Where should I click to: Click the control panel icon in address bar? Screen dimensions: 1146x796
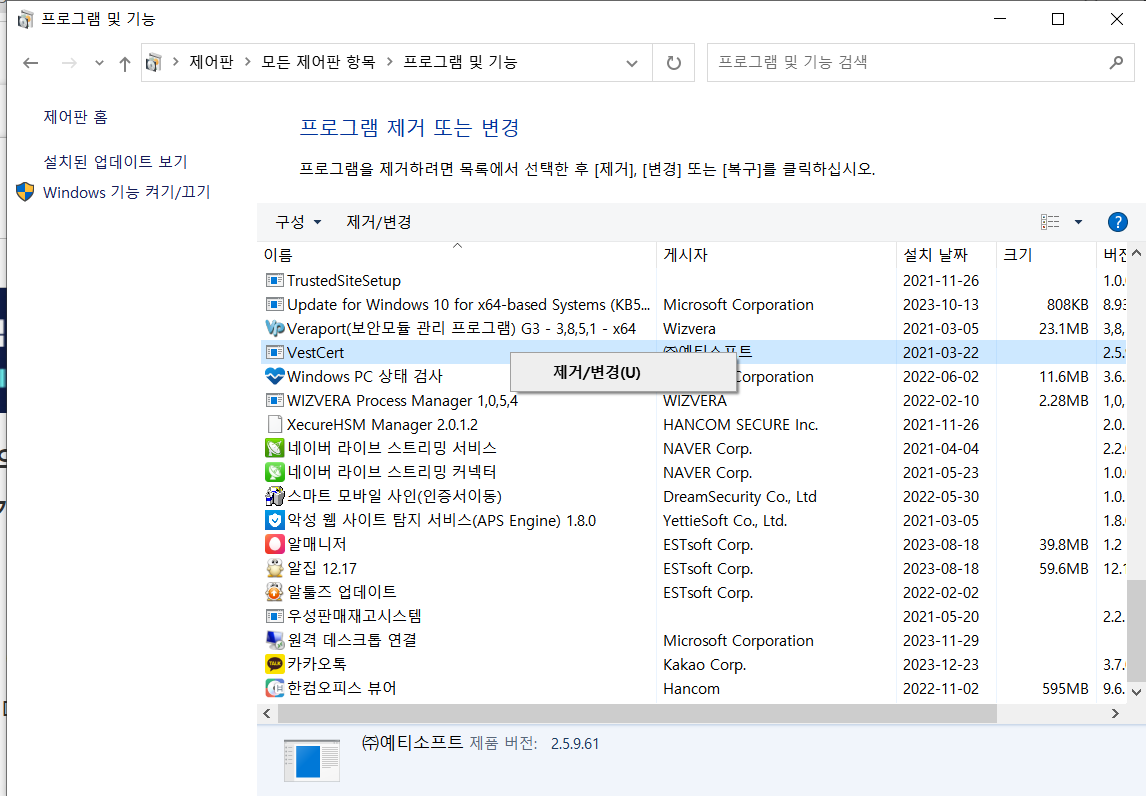[153, 63]
